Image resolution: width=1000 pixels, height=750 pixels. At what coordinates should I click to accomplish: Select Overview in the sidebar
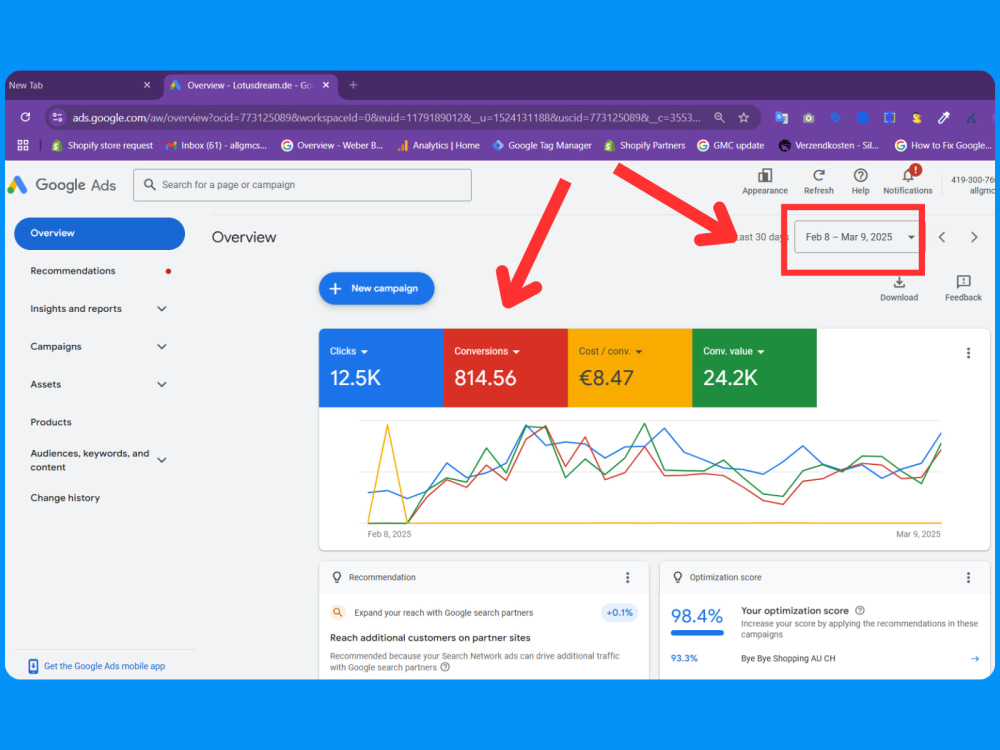coord(99,233)
